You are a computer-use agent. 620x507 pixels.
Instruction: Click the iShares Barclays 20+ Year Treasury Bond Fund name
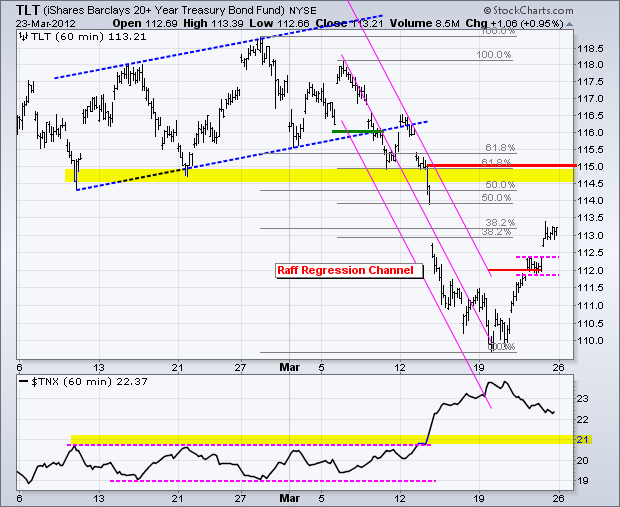(164, 10)
